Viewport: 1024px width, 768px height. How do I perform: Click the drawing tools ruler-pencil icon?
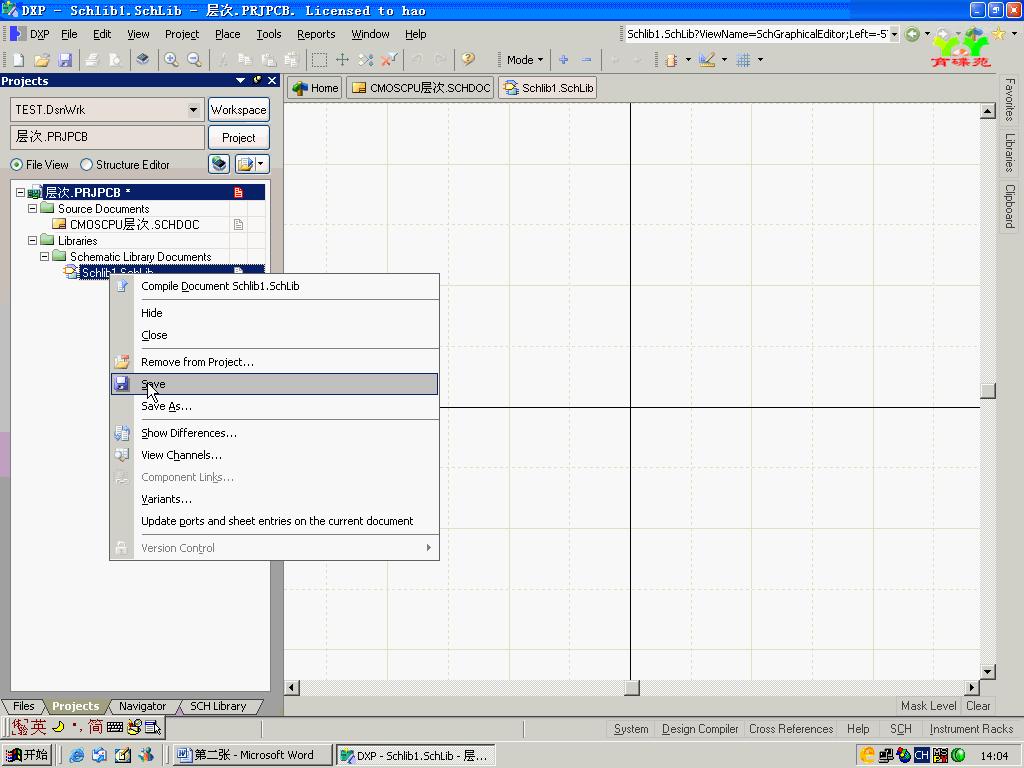coord(707,60)
